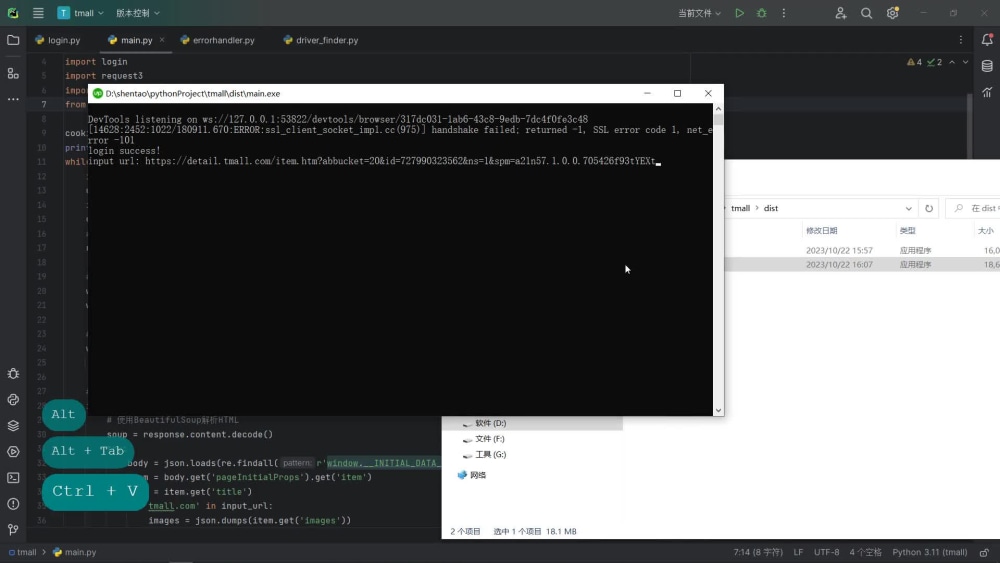Viewport: 1000px width, 563px height.
Task: Switch to the login.py editor tab
Action: 58,40
